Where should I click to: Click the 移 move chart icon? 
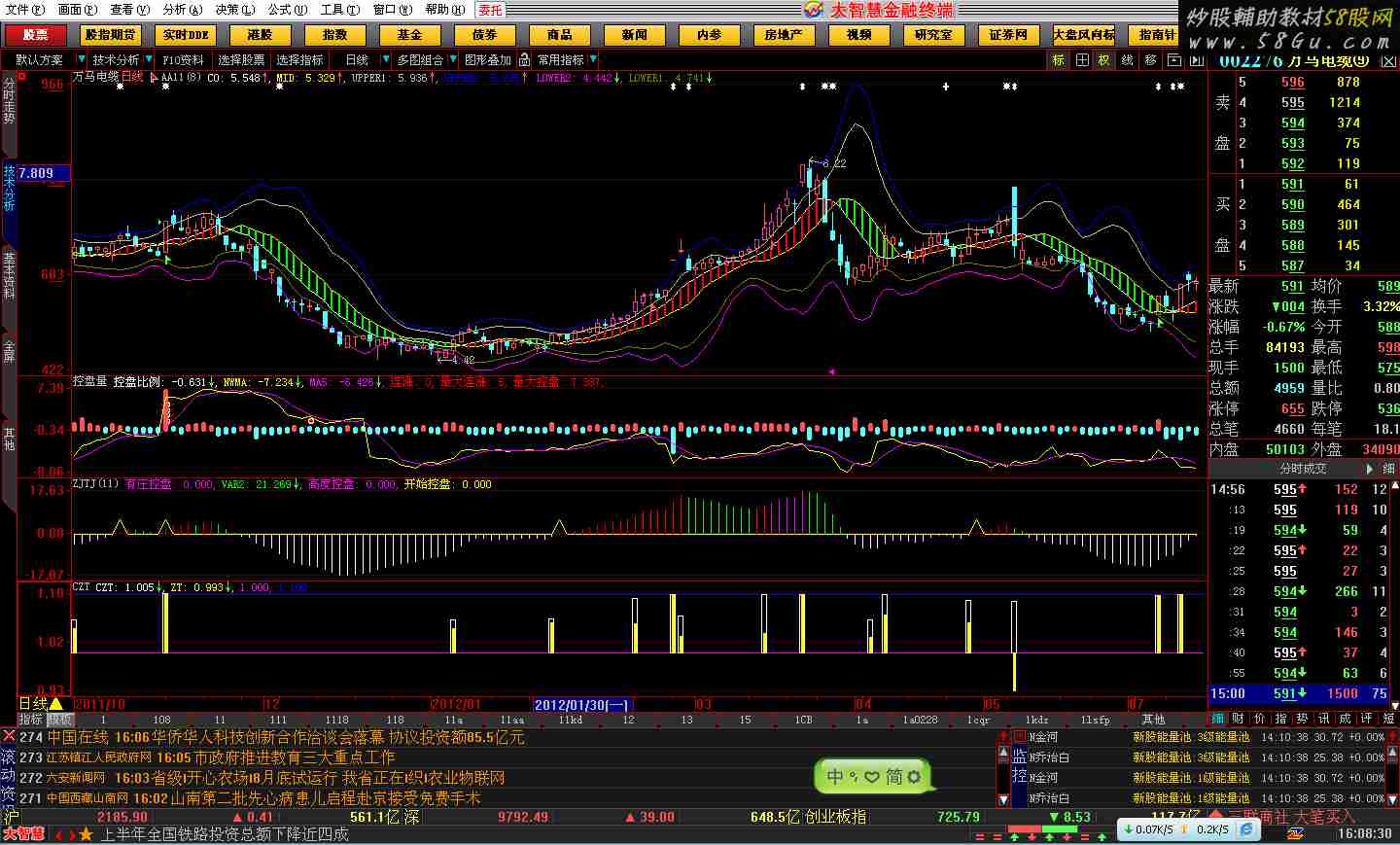[x=1150, y=60]
